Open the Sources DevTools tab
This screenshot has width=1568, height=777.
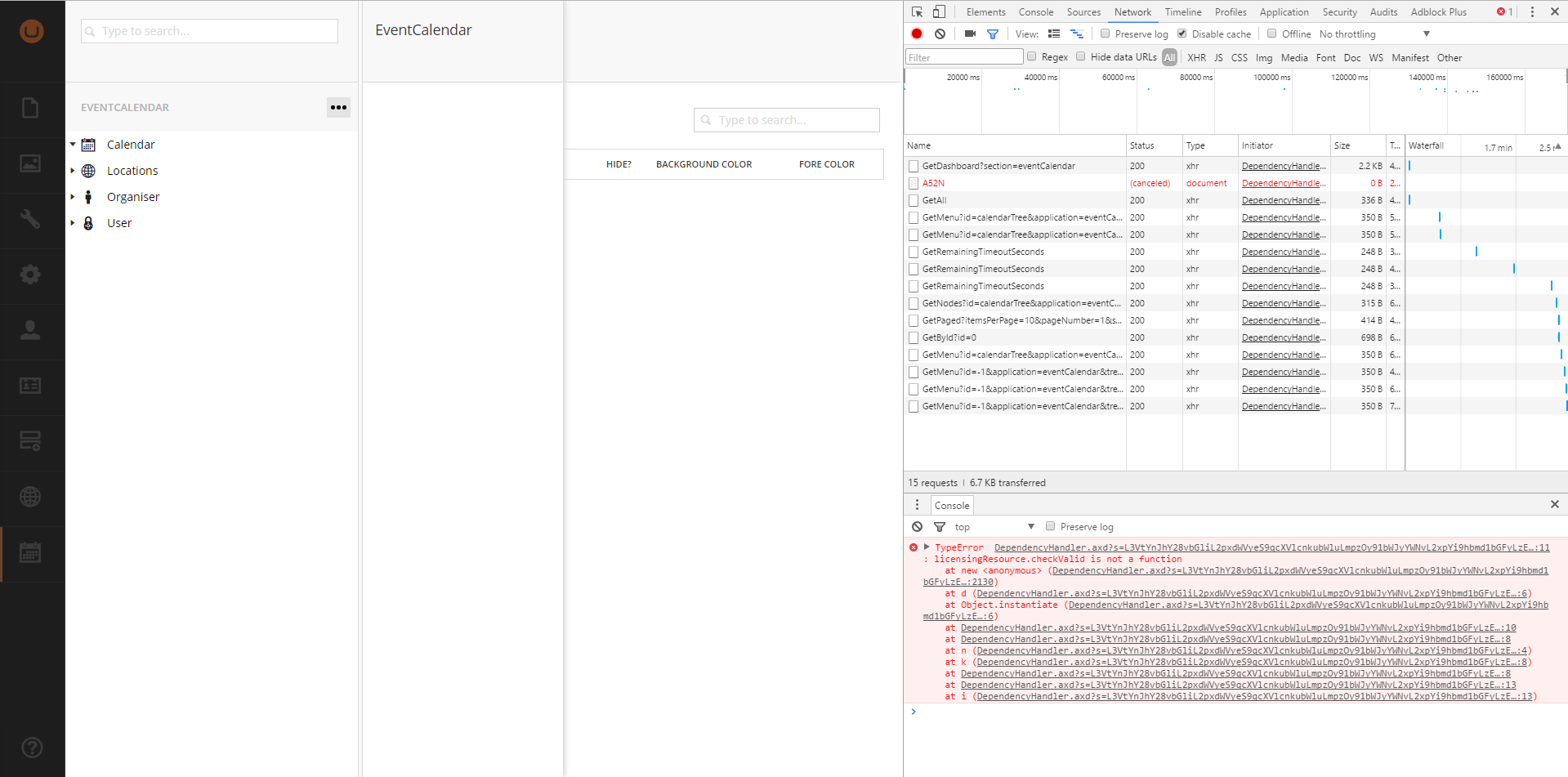tap(1083, 12)
